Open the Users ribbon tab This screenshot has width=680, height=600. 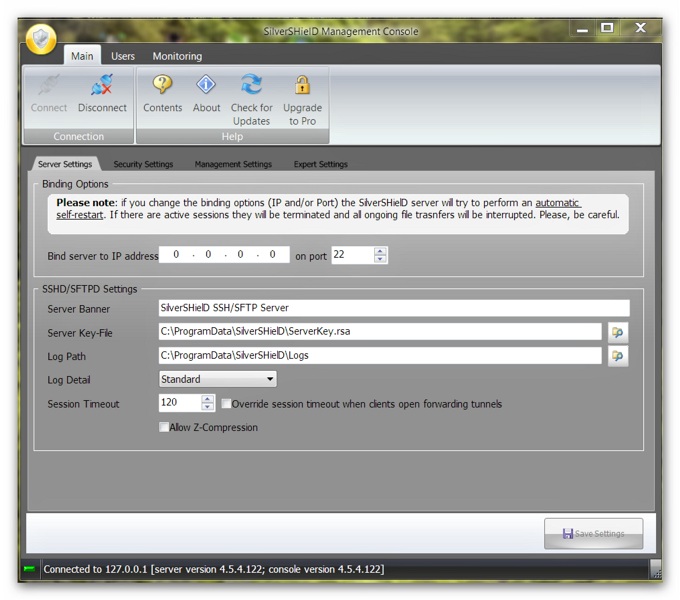[x=123, y=56]
